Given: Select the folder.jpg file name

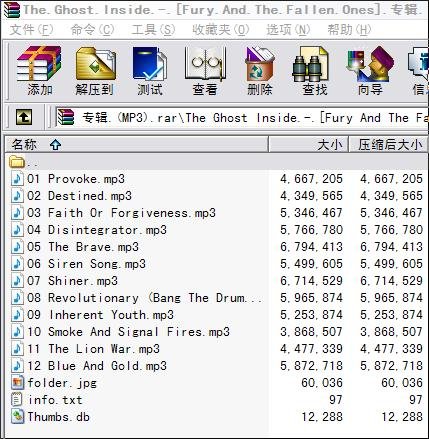Looking at the screenshot, I should 62,383.
